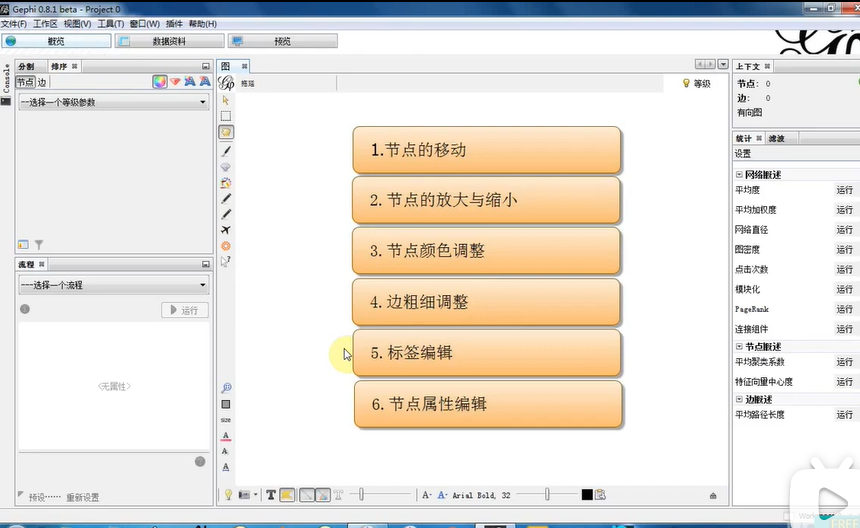Screen dimensions: 860x528
Task: Toggle the light bulb background at bottom toolbar
Action: 228,495
